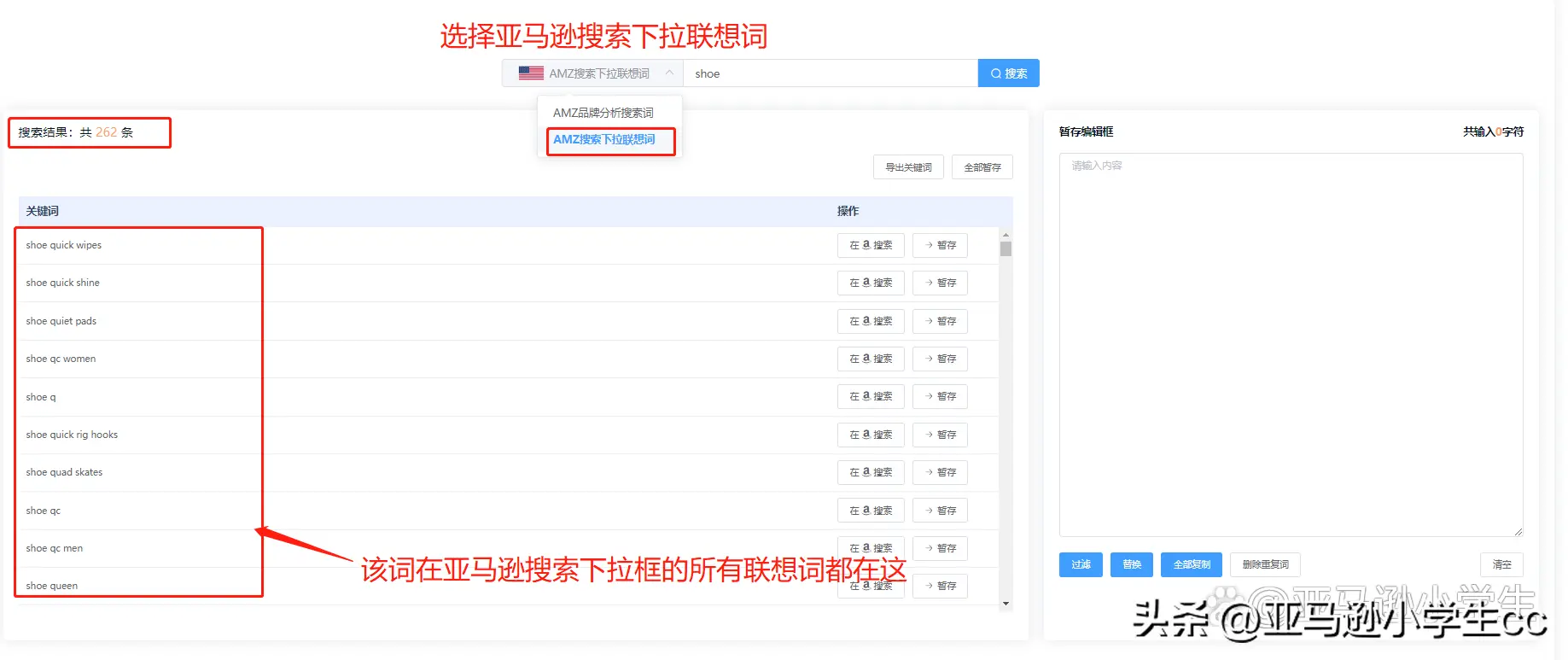Click the 导出关键词 export button
1568x660 pixels.
click(x=908, y=167)
